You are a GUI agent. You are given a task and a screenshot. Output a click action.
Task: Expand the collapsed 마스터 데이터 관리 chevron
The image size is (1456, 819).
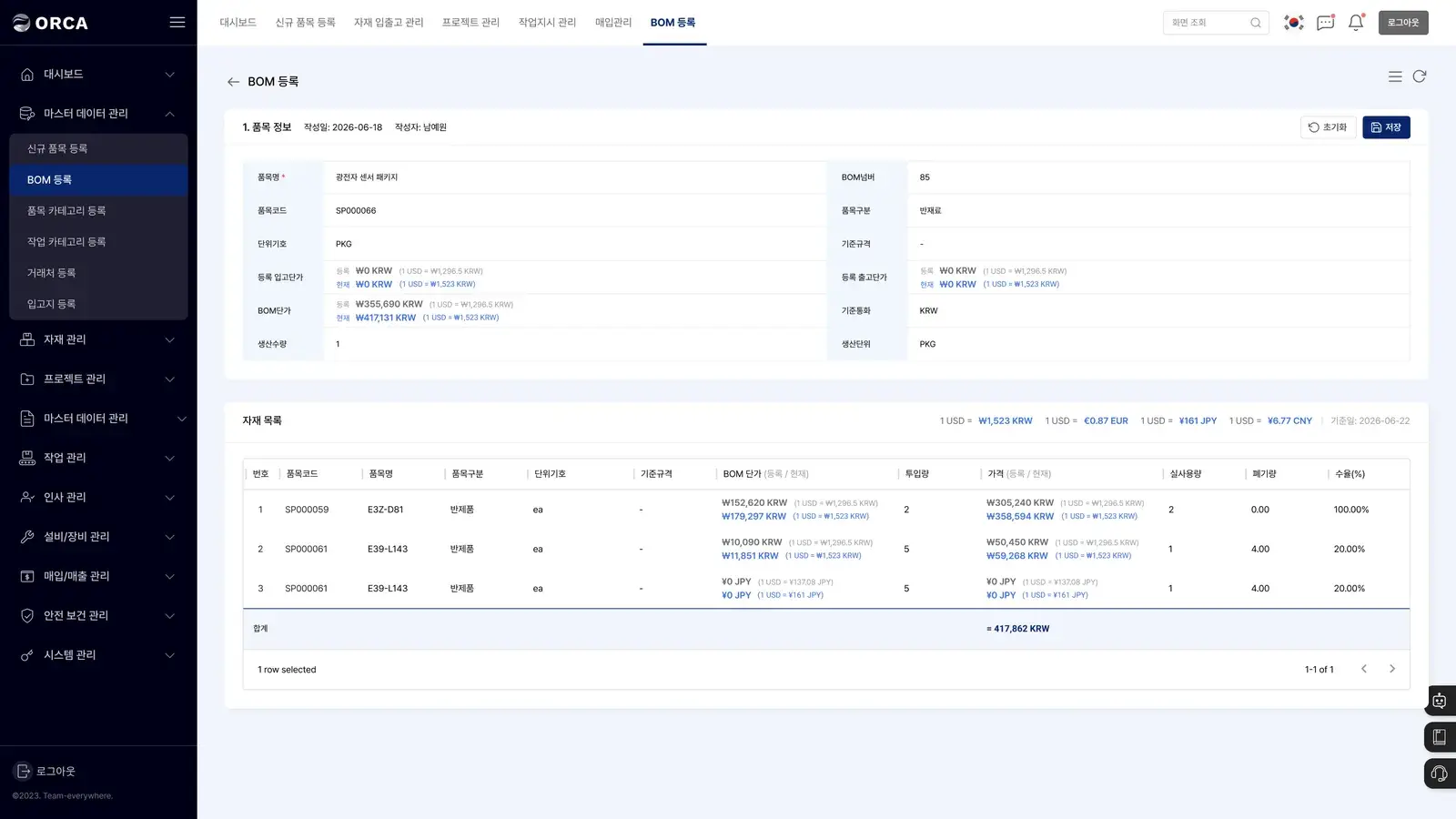coord(181,419)
